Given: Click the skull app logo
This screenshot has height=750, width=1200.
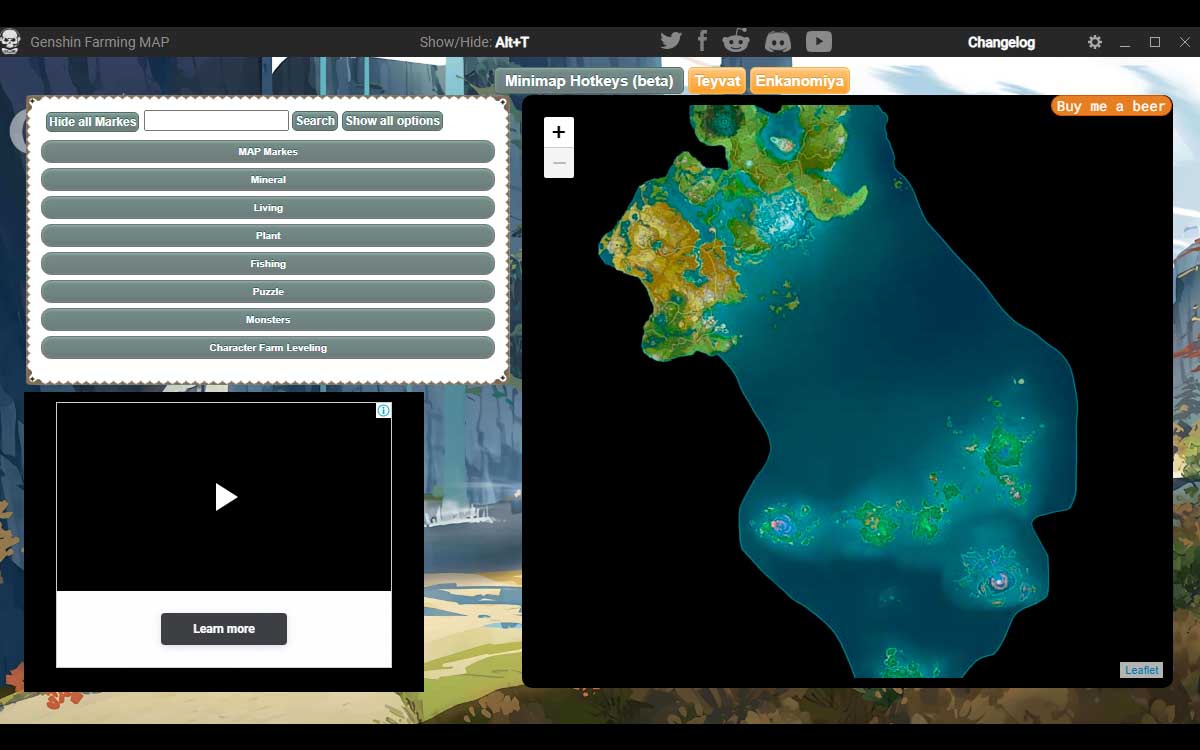Looking at the screenshot, I should 10,41.
